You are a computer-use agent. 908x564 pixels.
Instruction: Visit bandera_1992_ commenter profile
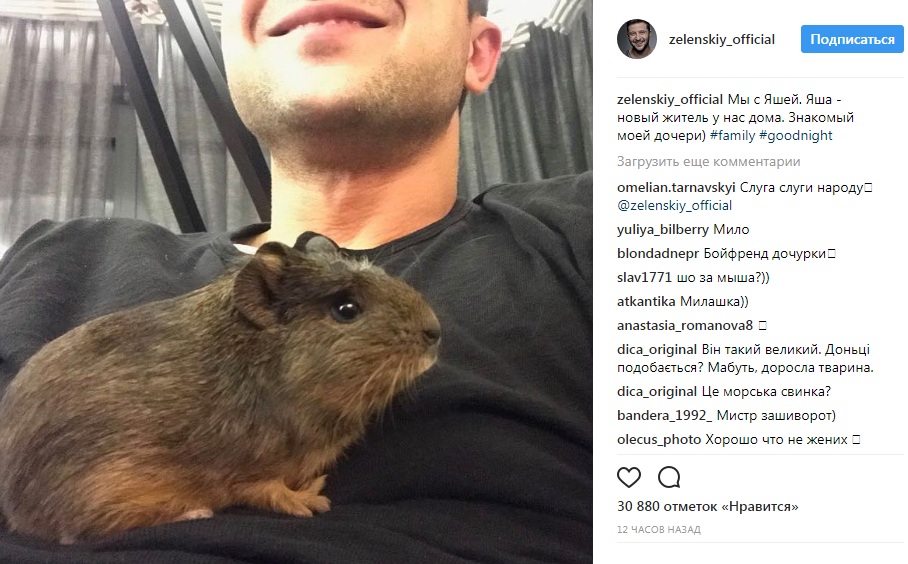click(664, 416)
